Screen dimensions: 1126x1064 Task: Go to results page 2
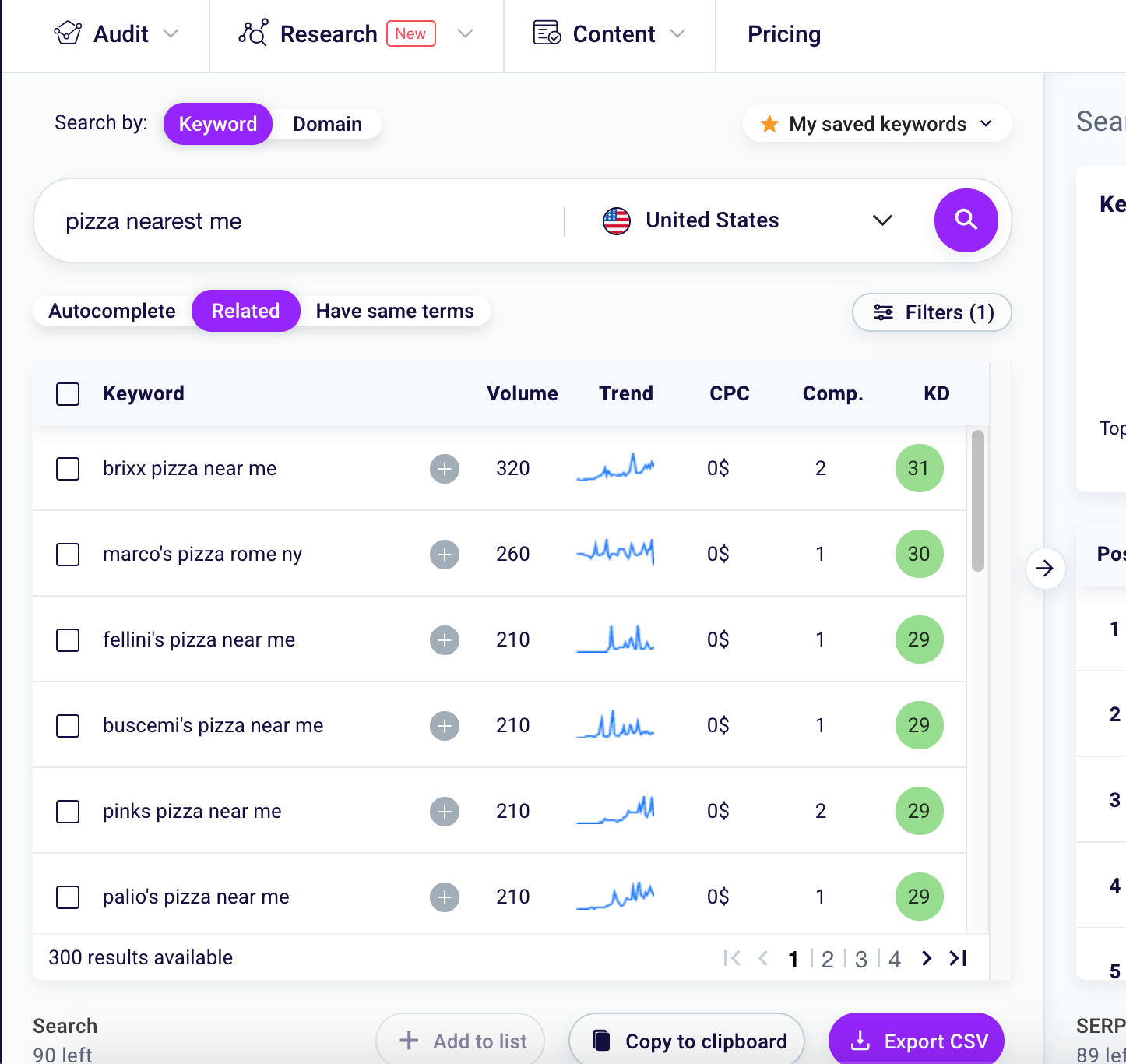click(x=827, y=959)
